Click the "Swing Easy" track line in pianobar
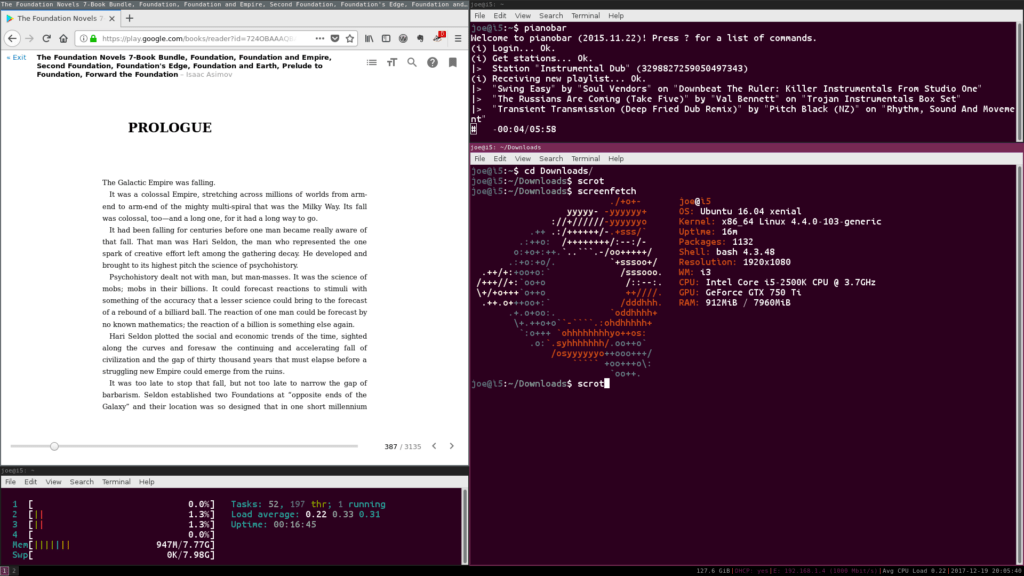Image resolution: width=1024 pixels, height=576 pixels. click(726, 89)
